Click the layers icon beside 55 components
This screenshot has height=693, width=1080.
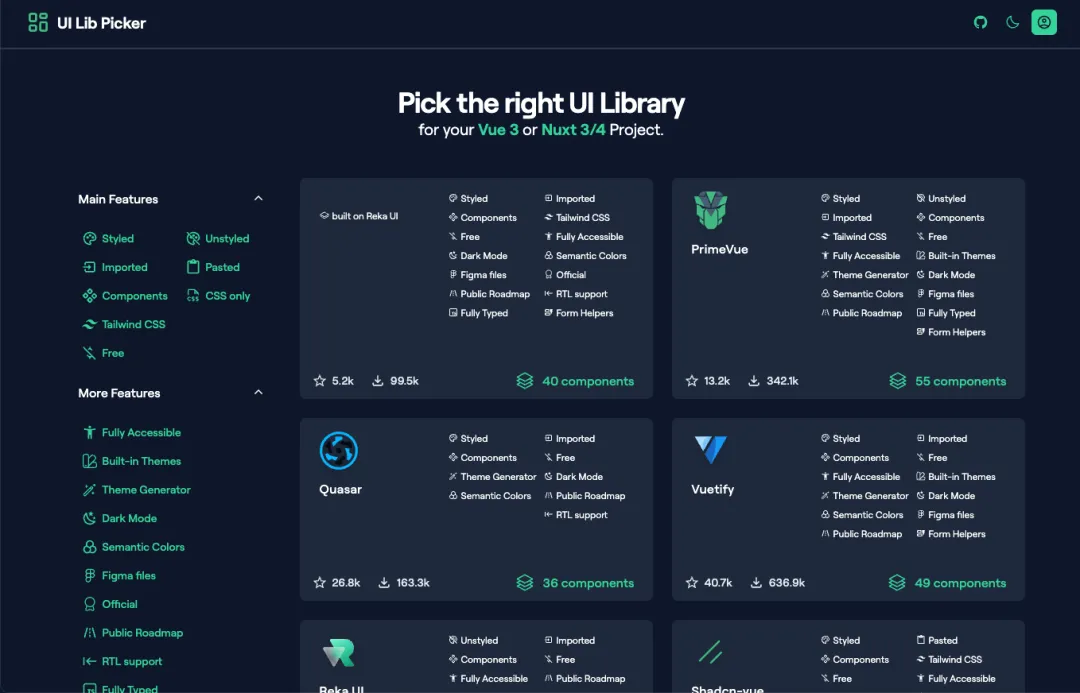point(897,381)
